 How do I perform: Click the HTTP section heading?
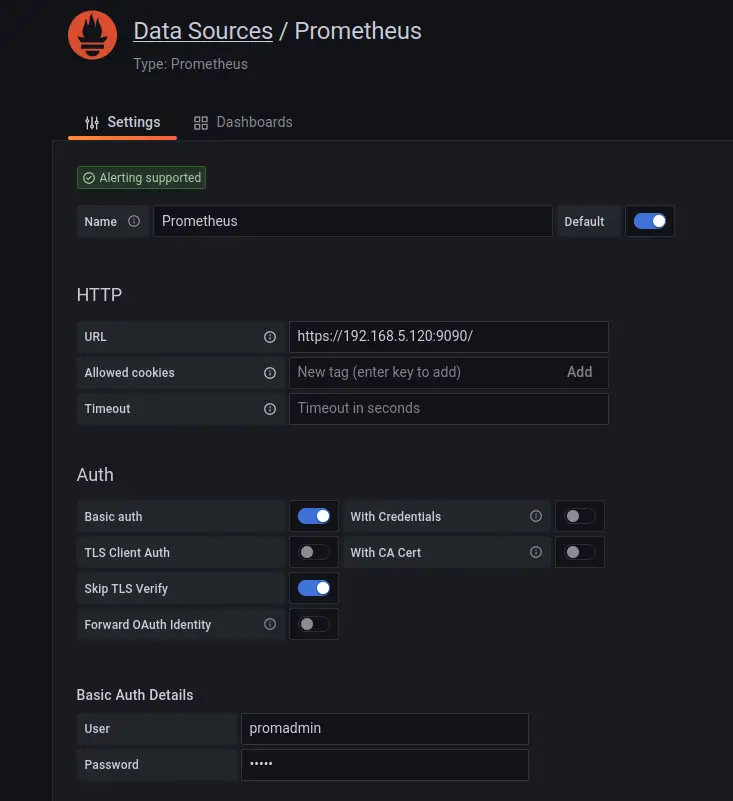point(99,295)
